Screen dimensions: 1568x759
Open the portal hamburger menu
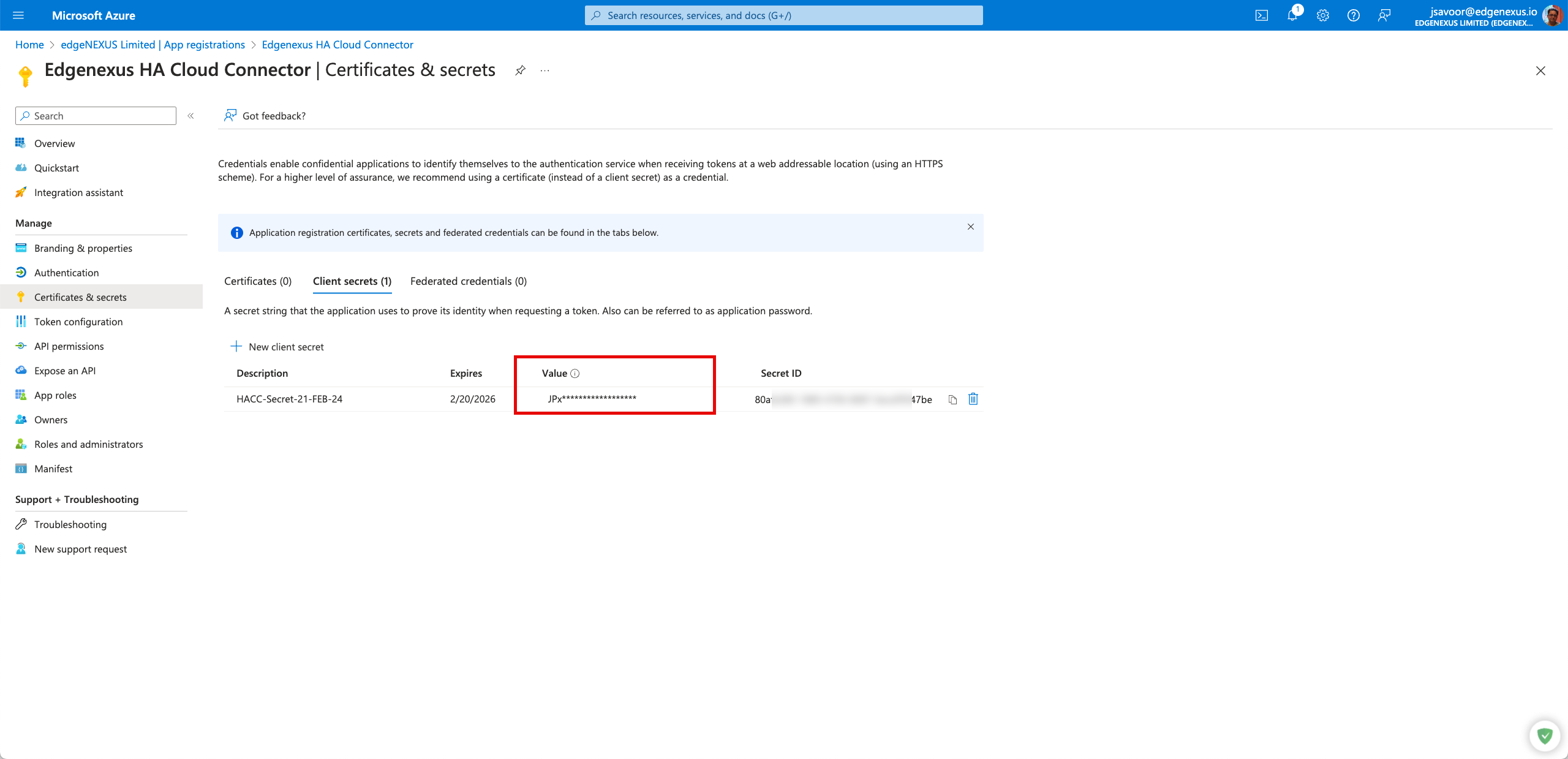[x=18, y=15]
